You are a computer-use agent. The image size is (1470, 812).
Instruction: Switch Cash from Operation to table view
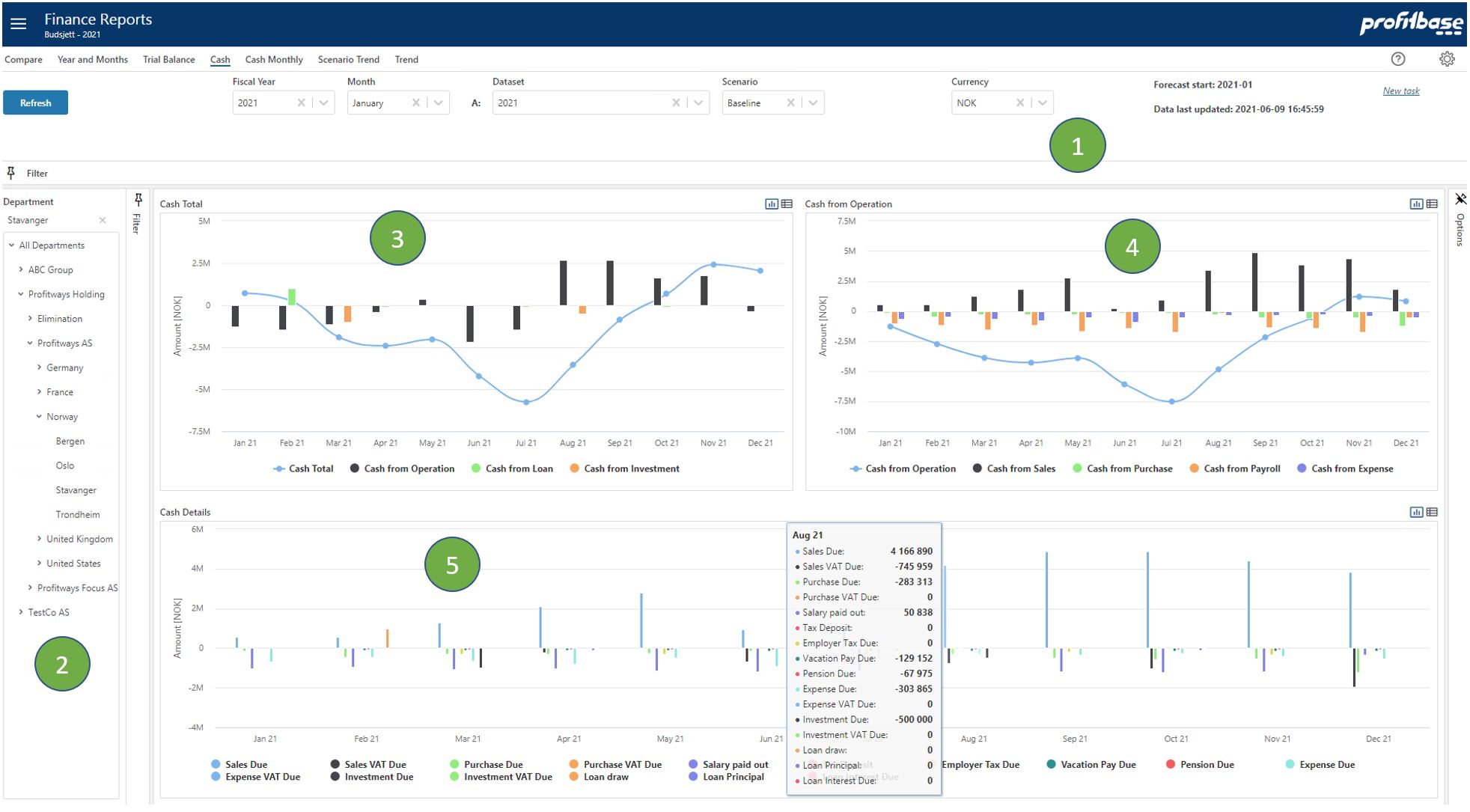click(x=1432, y=204)
